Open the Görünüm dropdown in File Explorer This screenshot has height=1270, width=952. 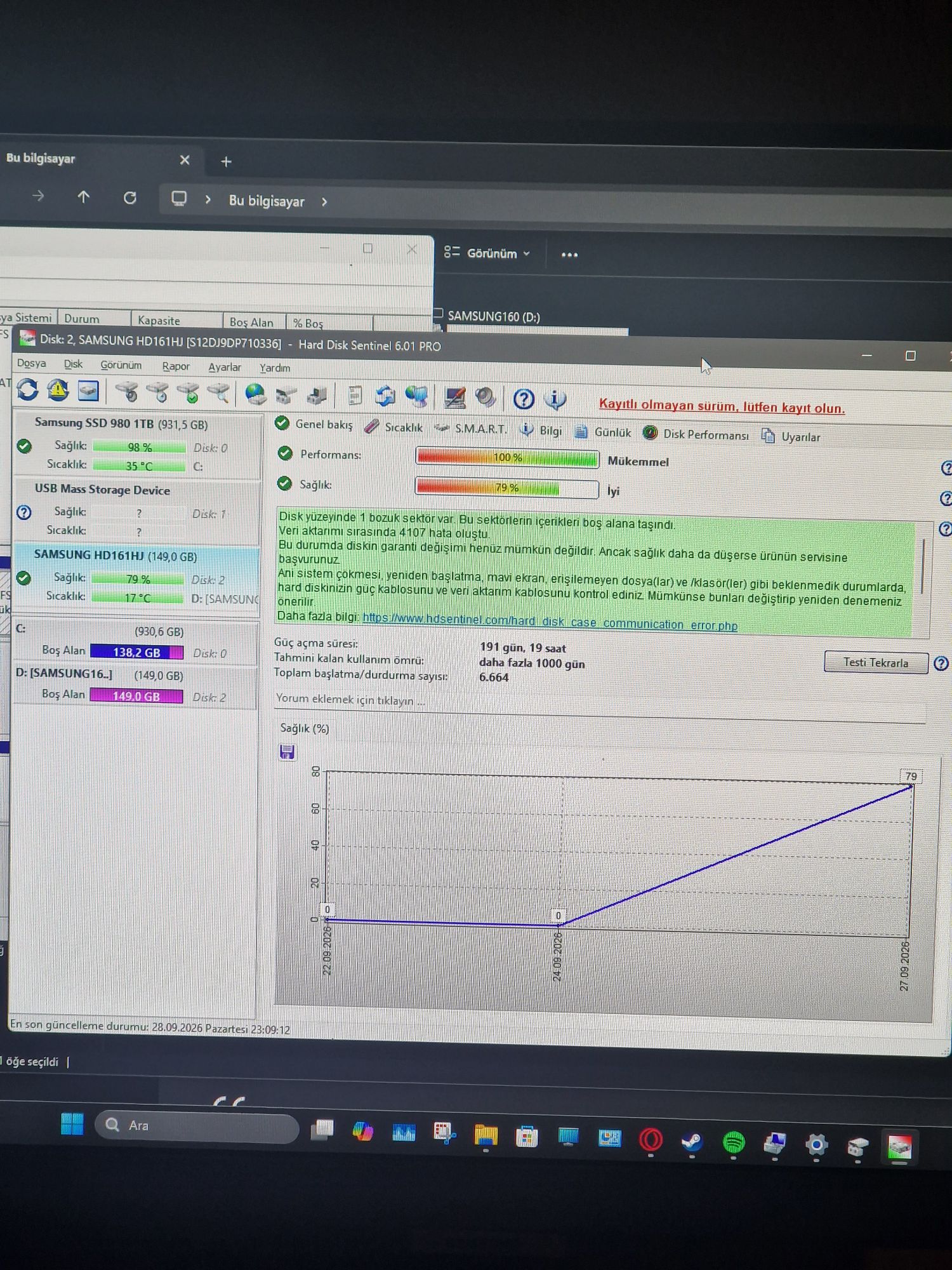tap(487, 253)
